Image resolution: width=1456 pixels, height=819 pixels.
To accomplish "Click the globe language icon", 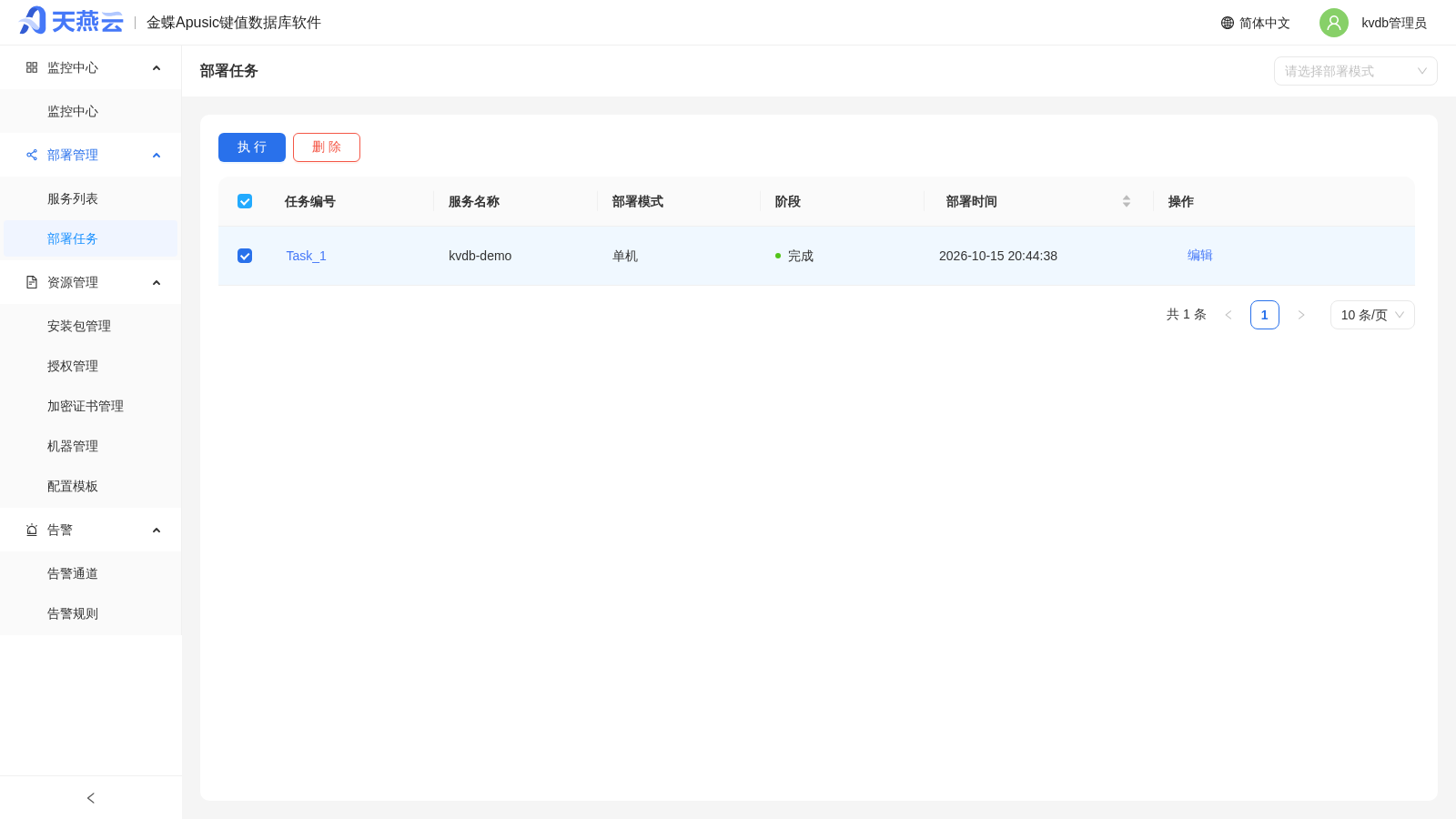I will point(1228,23).
